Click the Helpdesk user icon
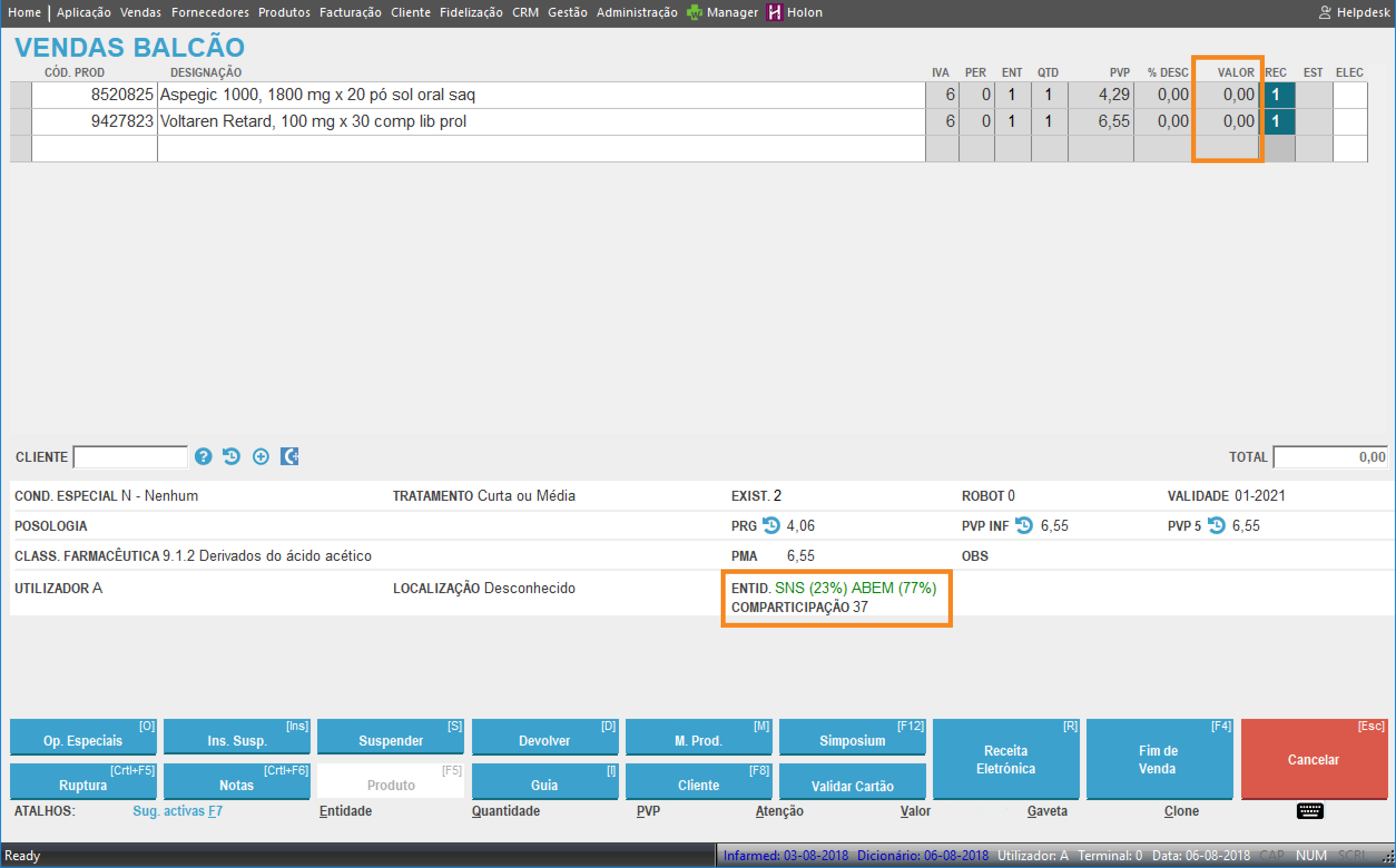Viewport: 1396px width, 868px height. click(x=1325, y=12)
